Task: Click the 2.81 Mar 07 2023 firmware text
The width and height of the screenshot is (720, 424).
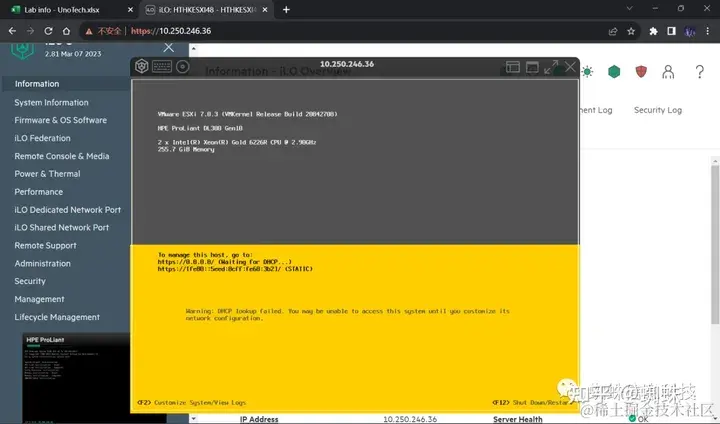Action: [73, 54]
